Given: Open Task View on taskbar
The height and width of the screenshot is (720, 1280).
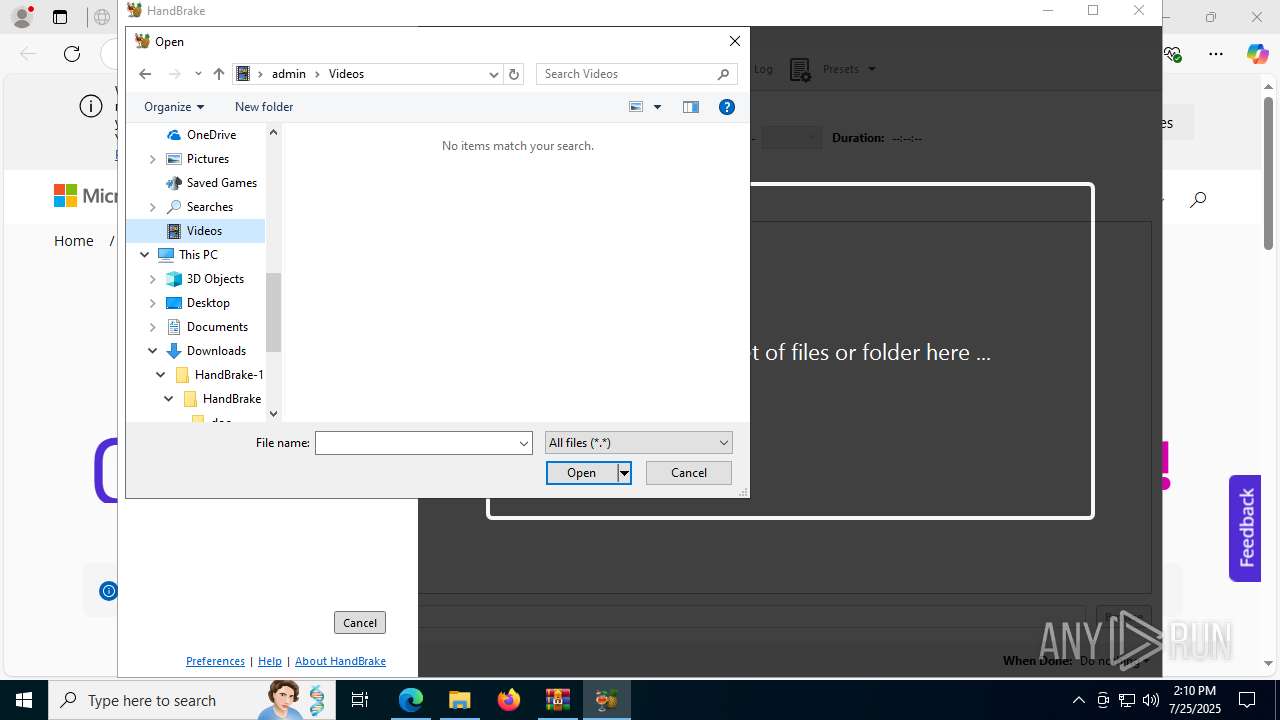Looking at the screenshot, I should pos(360,700).
